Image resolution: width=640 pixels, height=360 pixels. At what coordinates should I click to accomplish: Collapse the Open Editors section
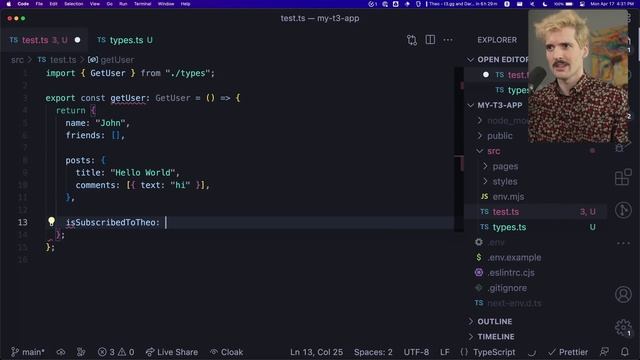470,60
